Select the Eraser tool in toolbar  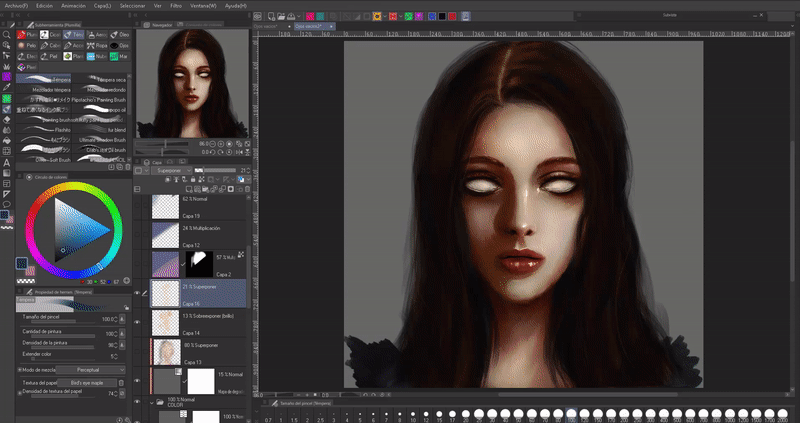(x=6, y=119)
